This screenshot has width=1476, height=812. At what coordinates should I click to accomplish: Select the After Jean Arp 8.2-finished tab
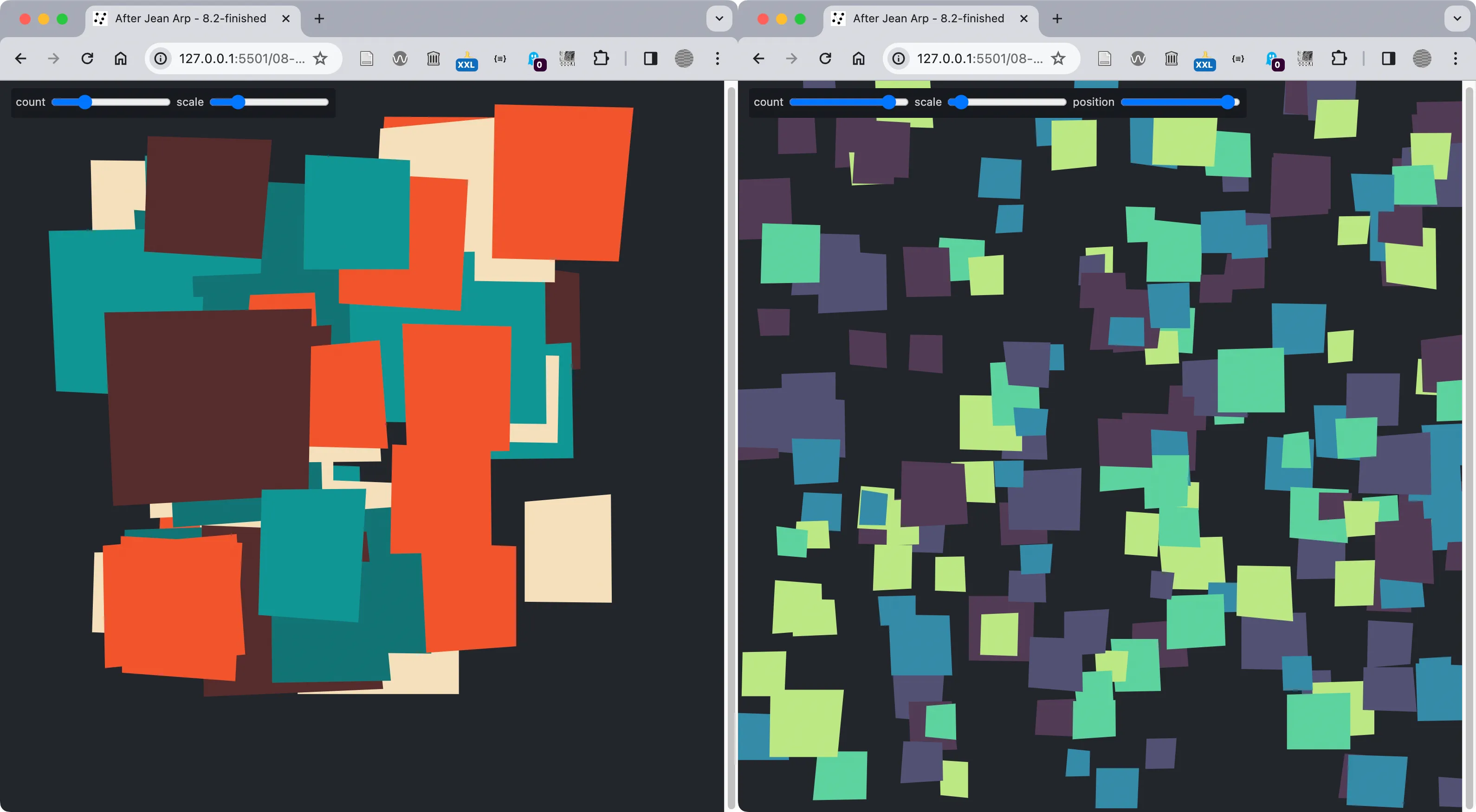click(x=189, y=18)
